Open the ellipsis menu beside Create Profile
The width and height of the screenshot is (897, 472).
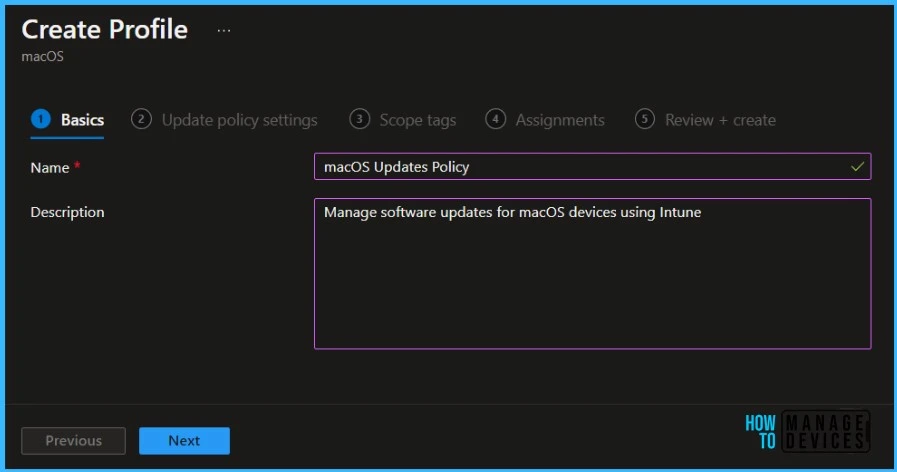click(224, 30)
